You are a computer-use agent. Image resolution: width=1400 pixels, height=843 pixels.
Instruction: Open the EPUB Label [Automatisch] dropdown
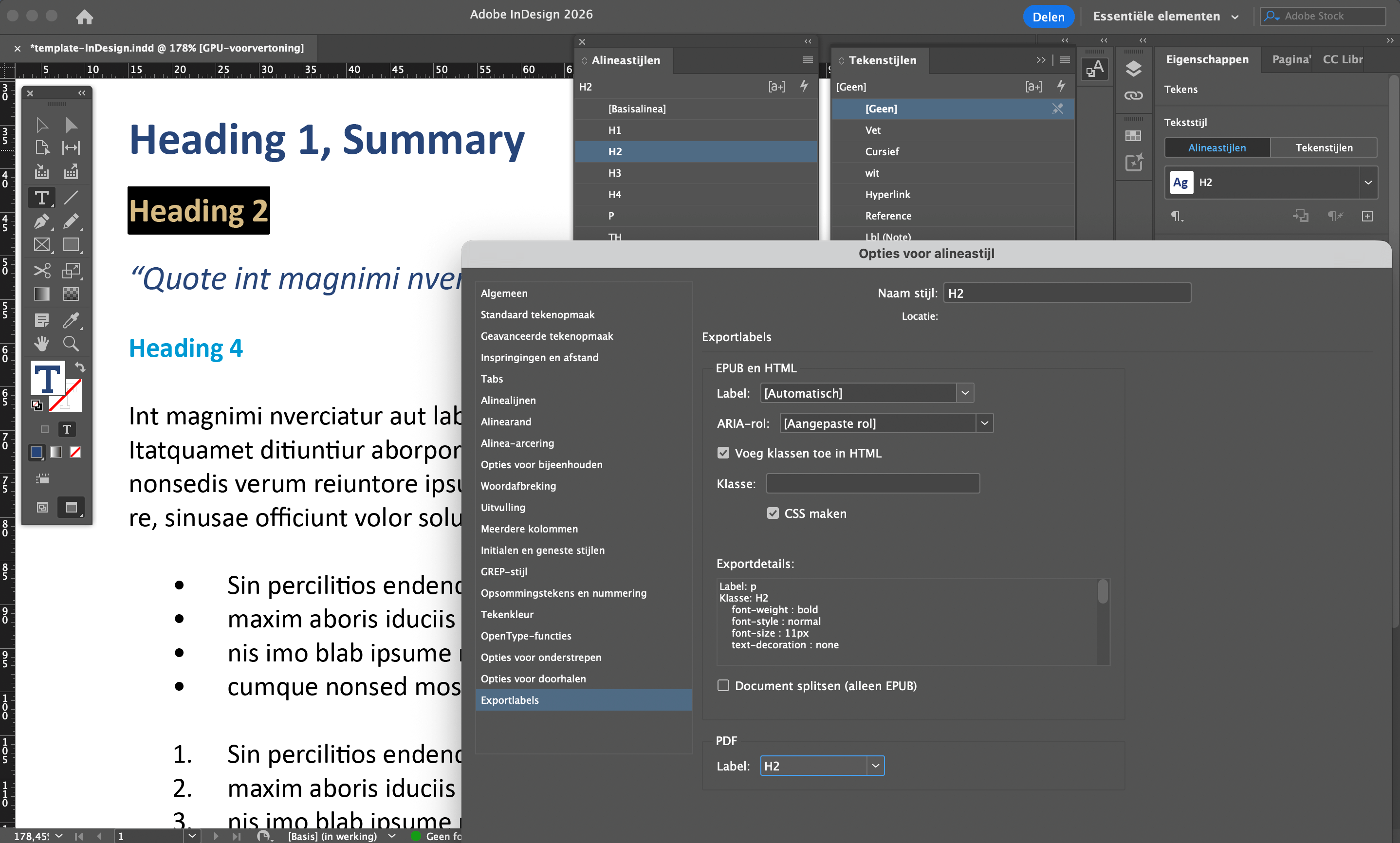964,393
